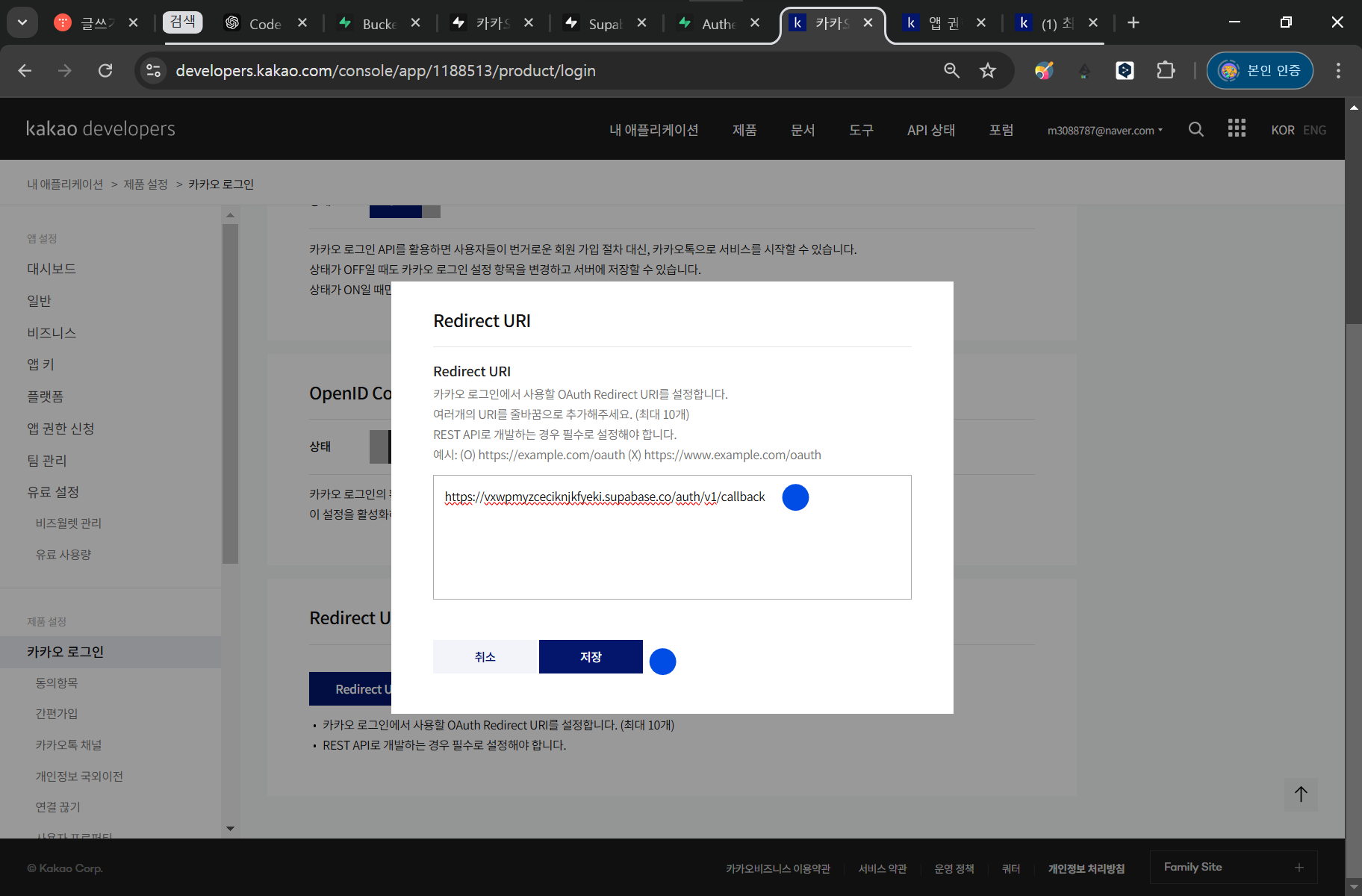Open 쿼터 footer link
Viewport: 1362px width, 896px height.
click(1011, 868)
